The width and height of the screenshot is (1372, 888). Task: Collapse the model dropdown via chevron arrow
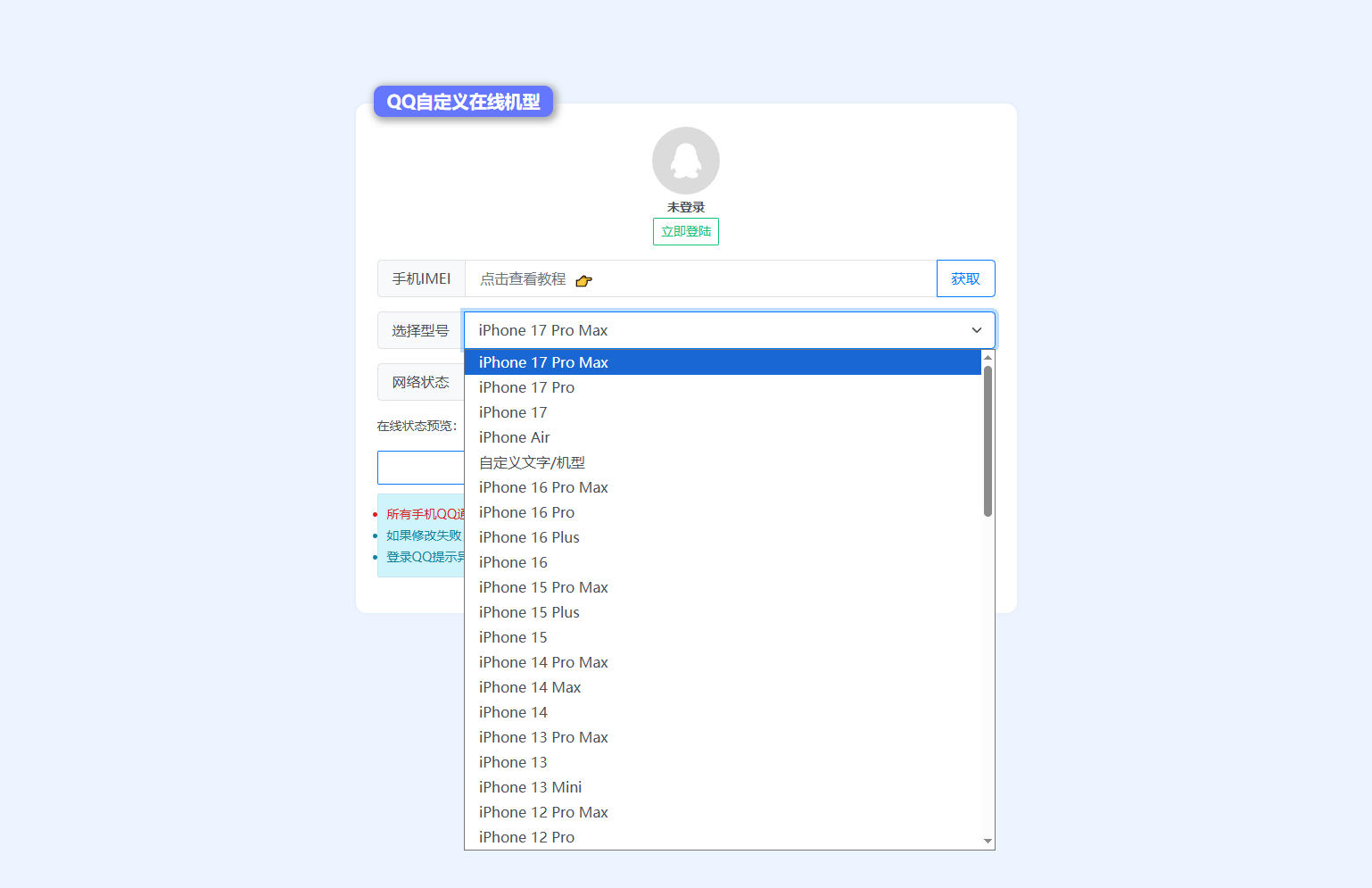[976, 330]
